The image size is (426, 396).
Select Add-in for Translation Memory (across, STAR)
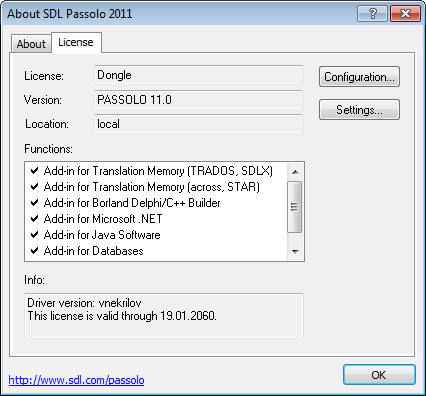[156, 187]
